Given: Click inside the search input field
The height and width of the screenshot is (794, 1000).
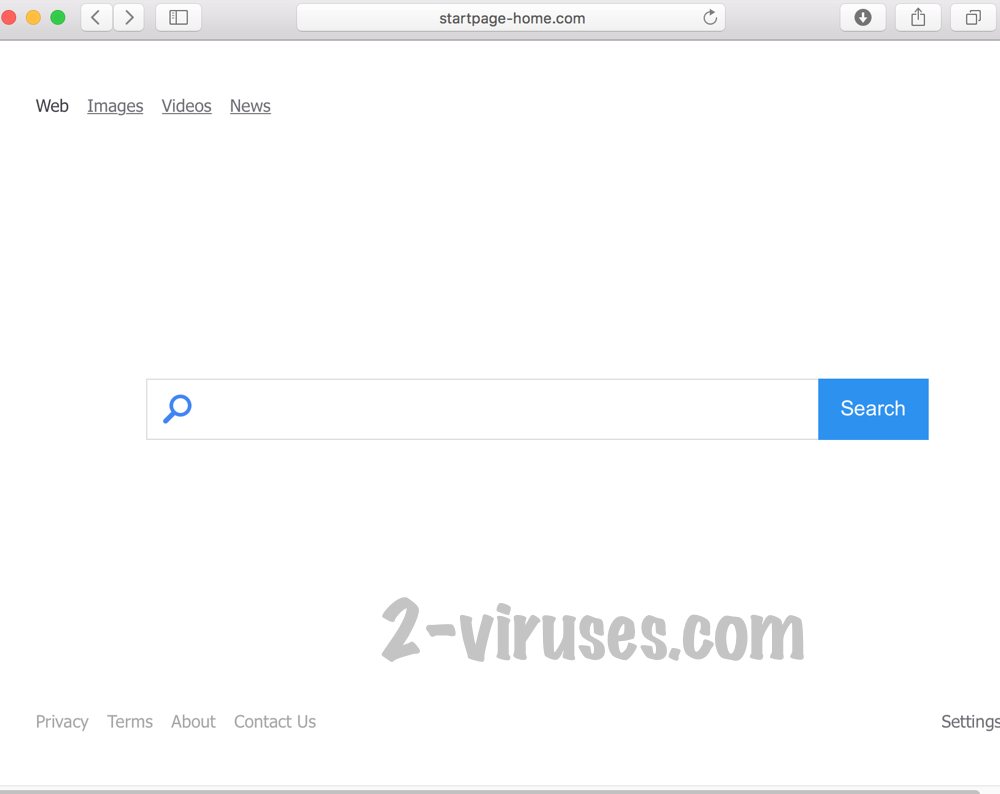Looking at the screenshot, I should point(480,409).
